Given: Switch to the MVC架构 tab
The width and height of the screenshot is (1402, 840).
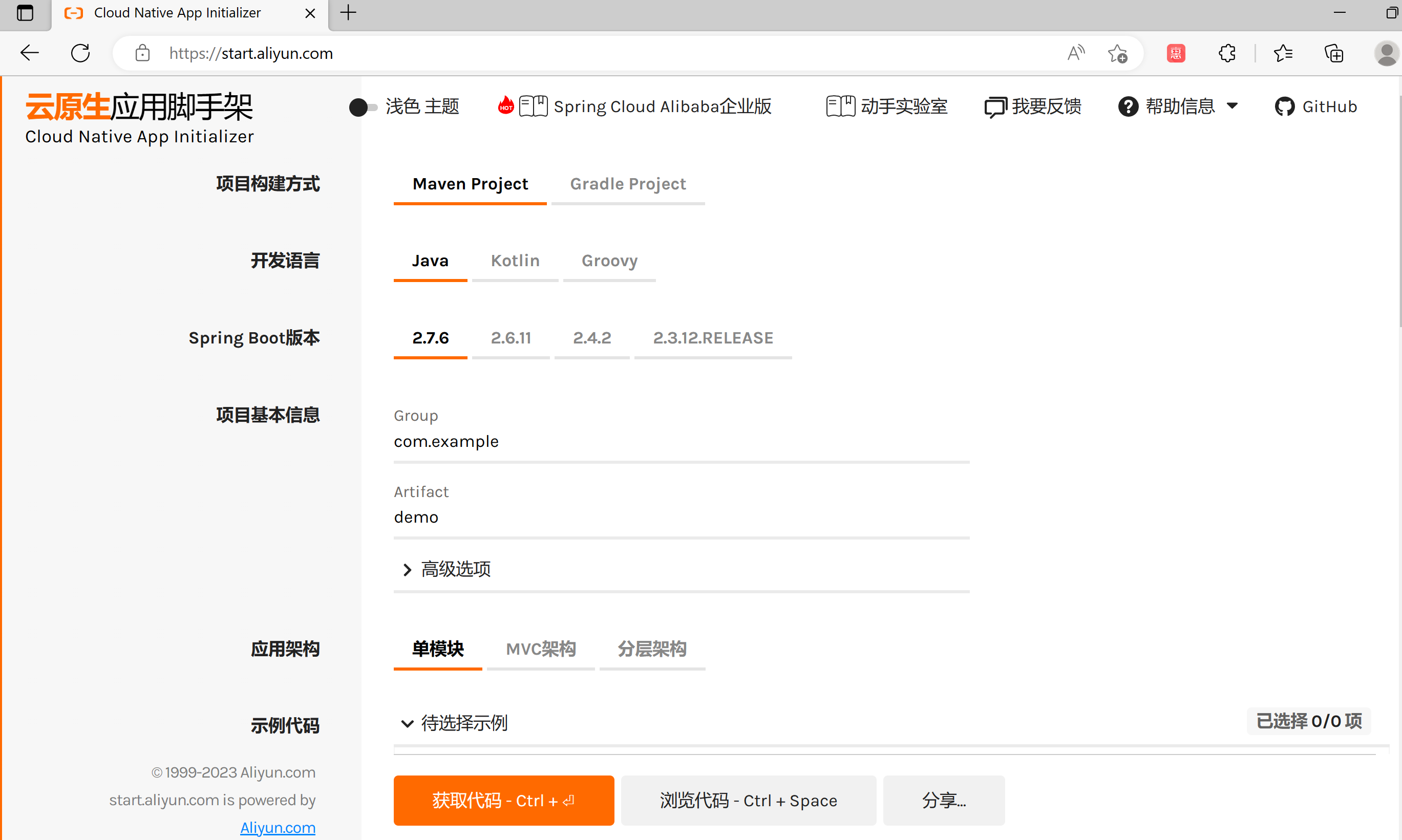Looking at the screenshot, I should (x=541, y=649).
